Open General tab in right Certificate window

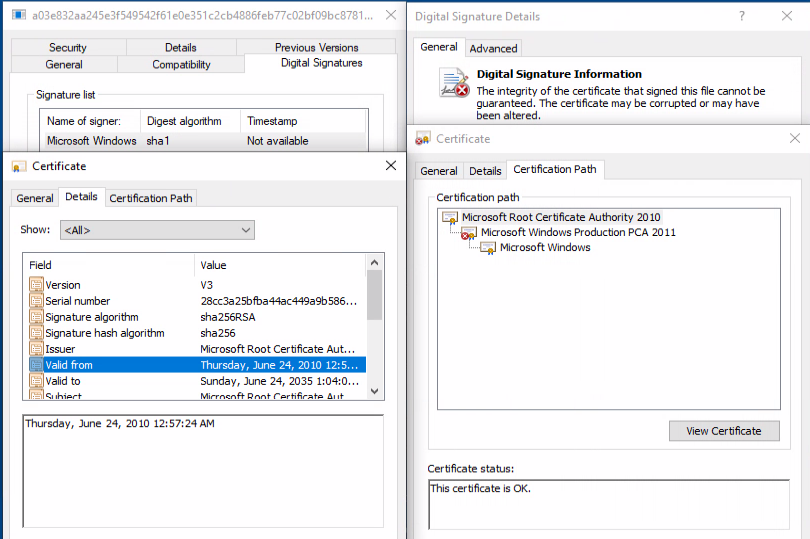coord(439,171)
